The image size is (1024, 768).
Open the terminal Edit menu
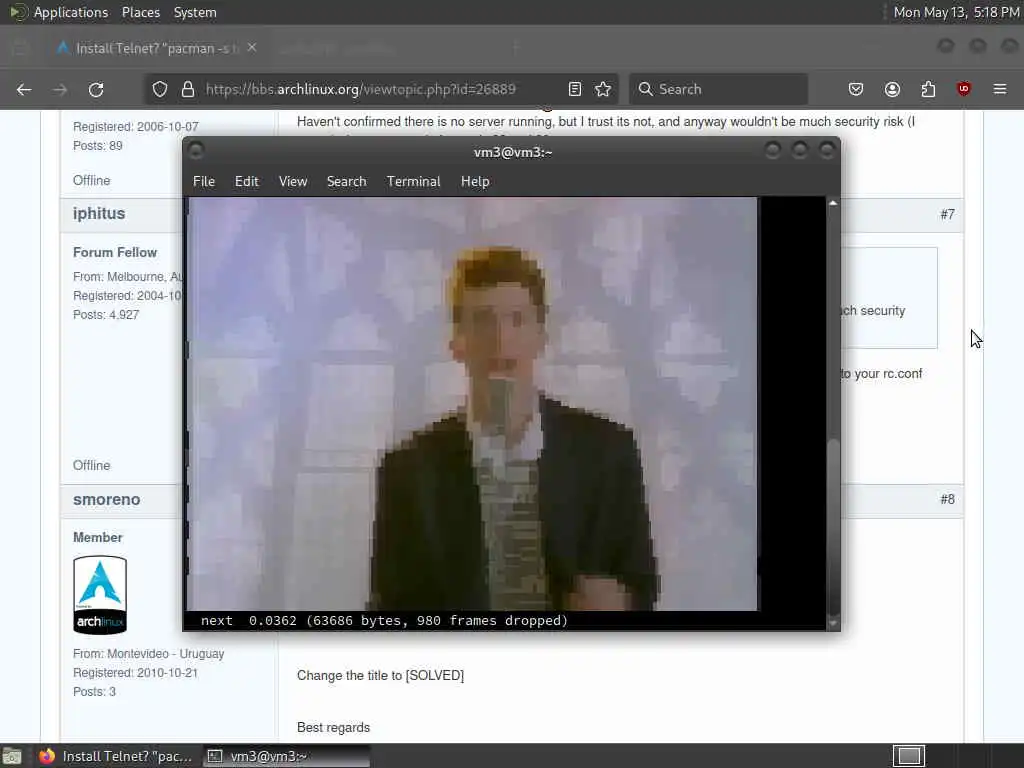pyautogui.click(x=247, y=182)
